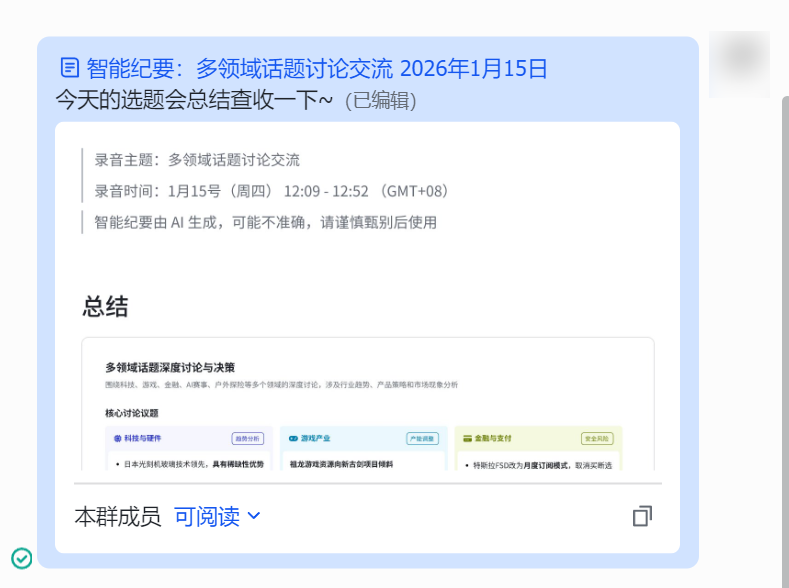Click the 核心讨论议题 subheading
This screenshot has width=789, height=588.
(x=131, y=413)
